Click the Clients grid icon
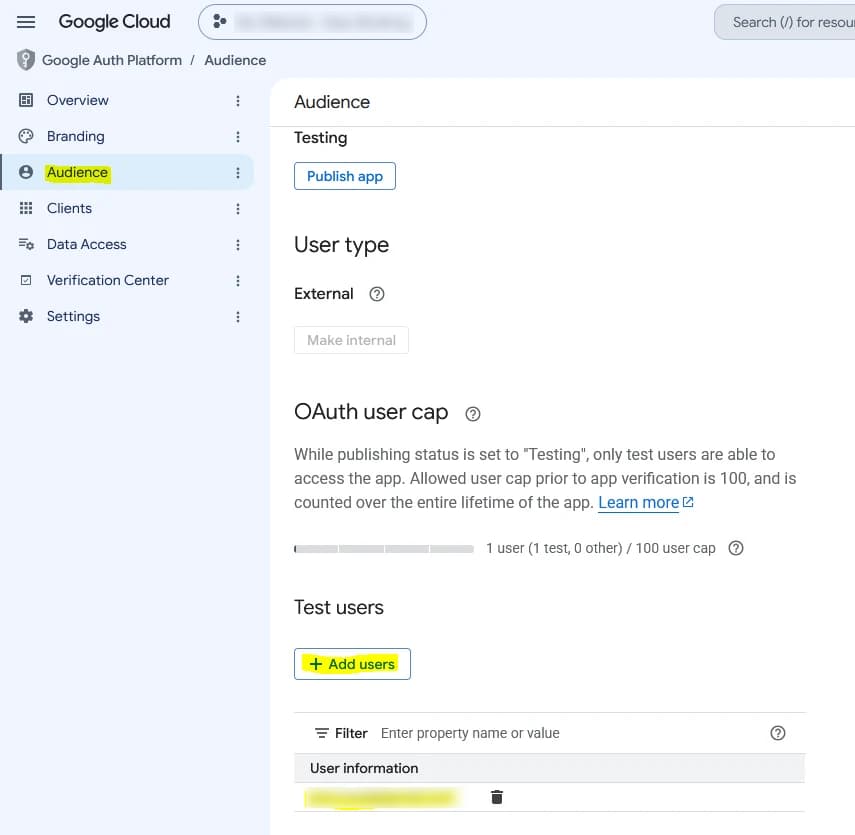Viewport: 855px width, 835px height. (x=26, y=208)
